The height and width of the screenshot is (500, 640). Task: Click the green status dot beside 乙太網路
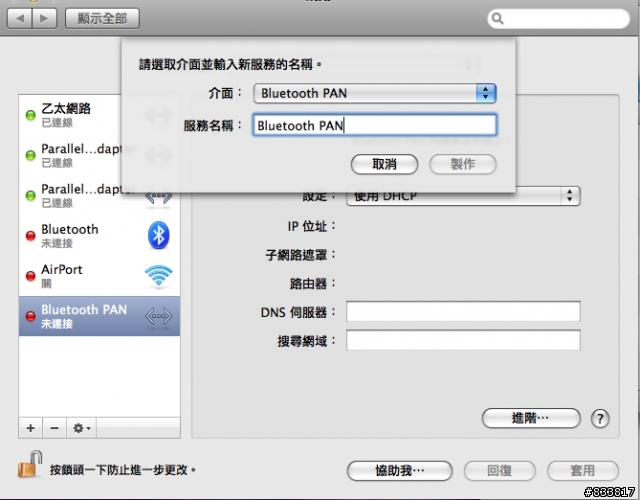pos(31,115)
